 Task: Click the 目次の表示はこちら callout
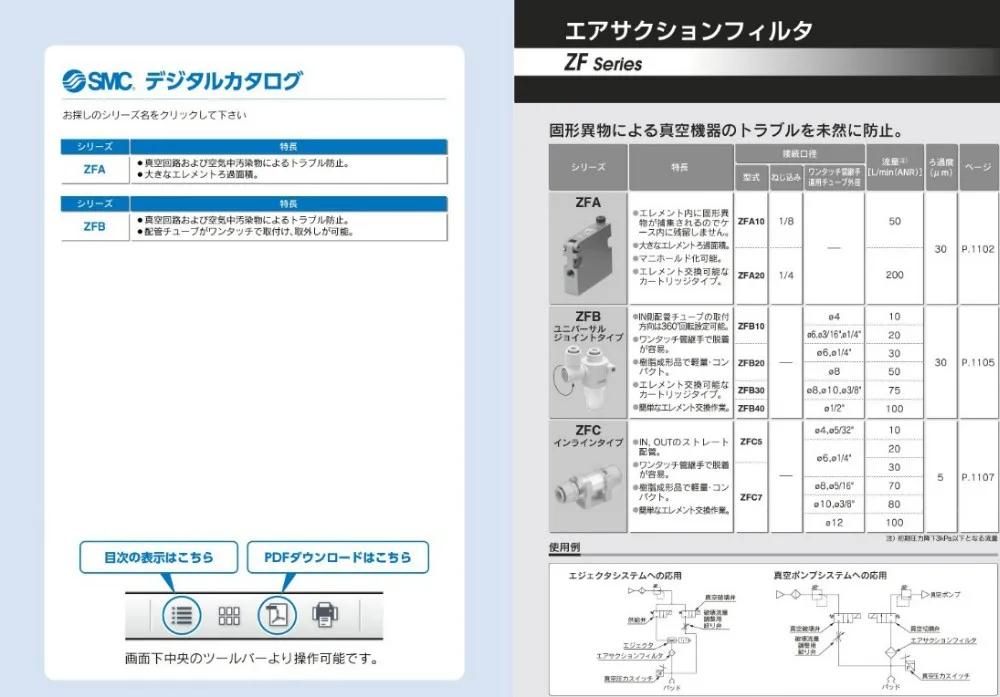(159, 557)
